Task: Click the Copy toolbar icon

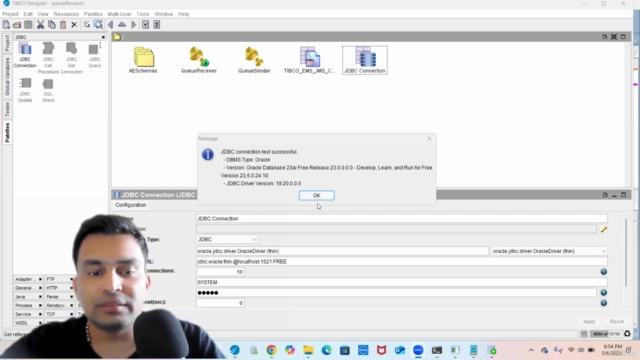Action: coord(51,25)
